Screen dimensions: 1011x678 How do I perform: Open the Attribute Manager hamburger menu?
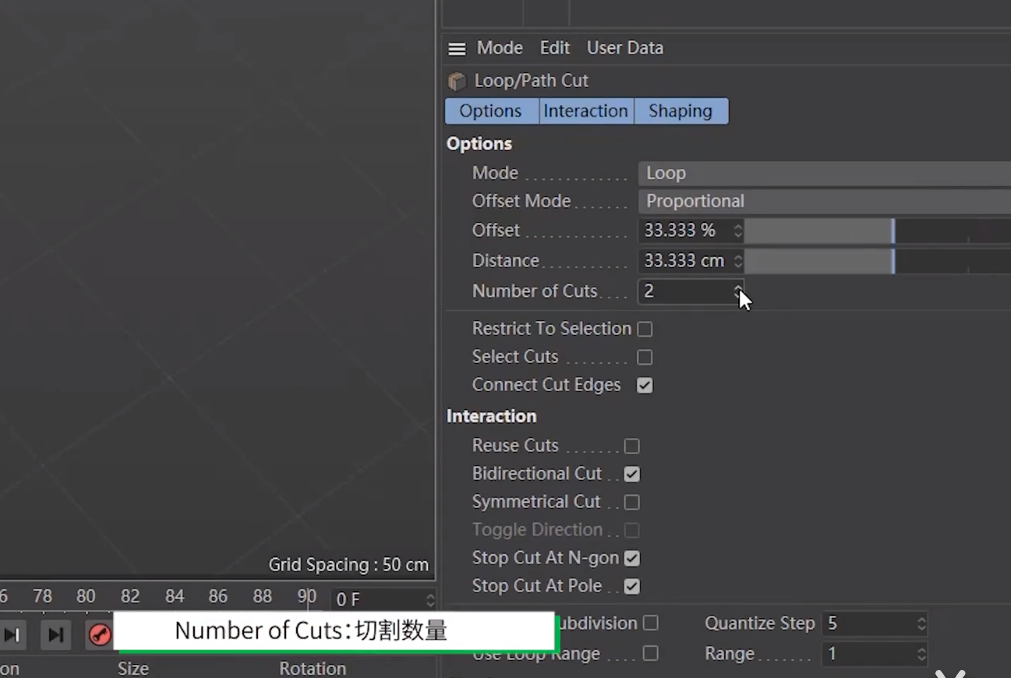[x=456, y=48]
